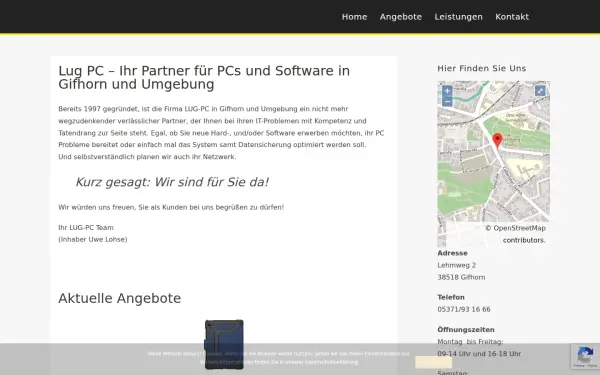The image size is (600, 375).
Task: Click the 'Lug PC – Ihr Partner' main heading
Action: click(x=204, y=77)
